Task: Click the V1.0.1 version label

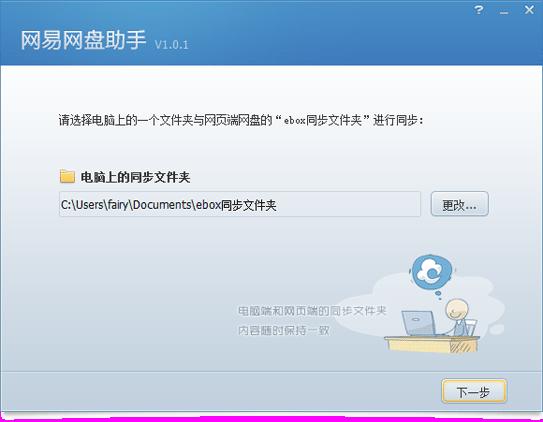Action: coord(171,45)
